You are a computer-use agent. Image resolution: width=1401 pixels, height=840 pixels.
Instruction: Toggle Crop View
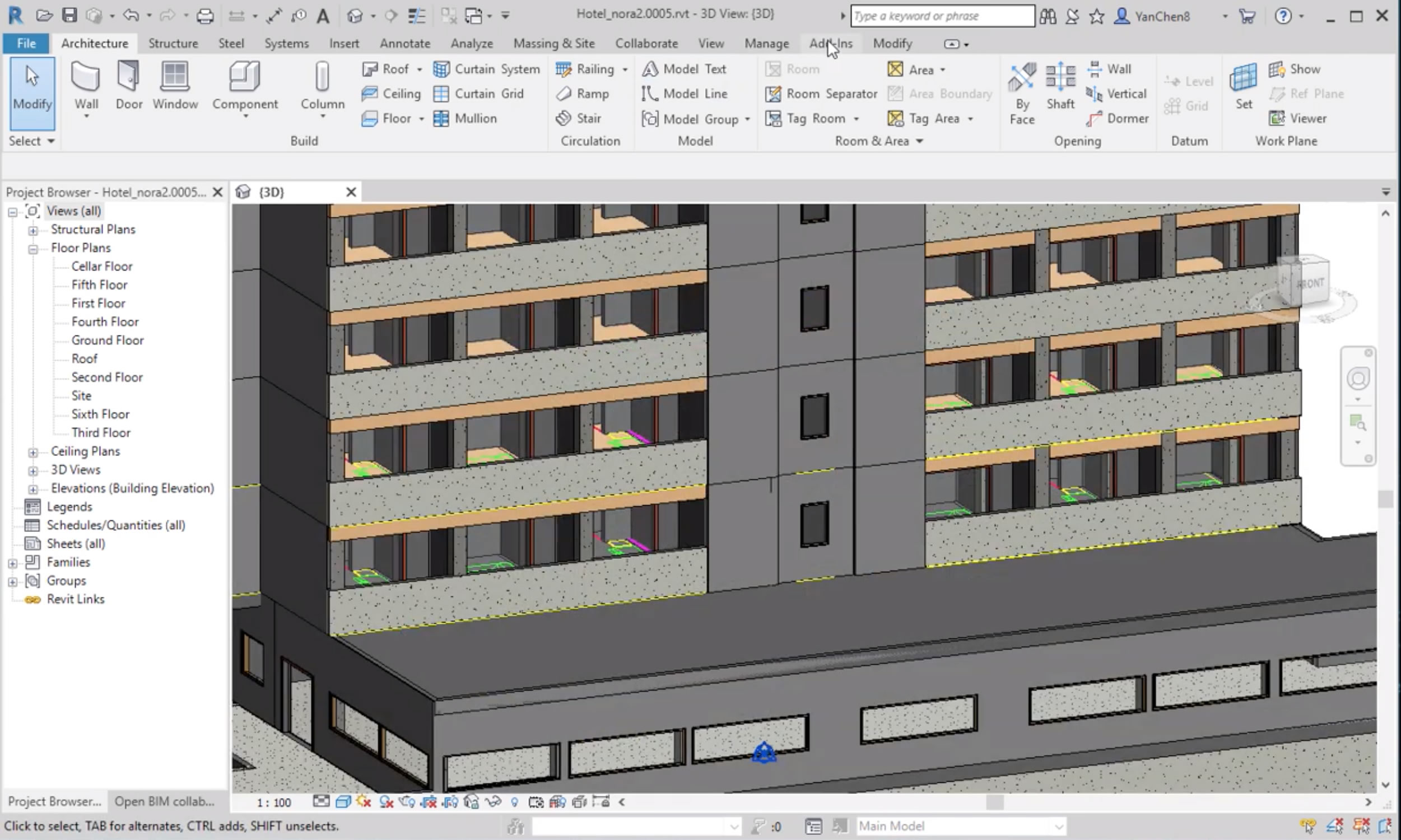429,801
